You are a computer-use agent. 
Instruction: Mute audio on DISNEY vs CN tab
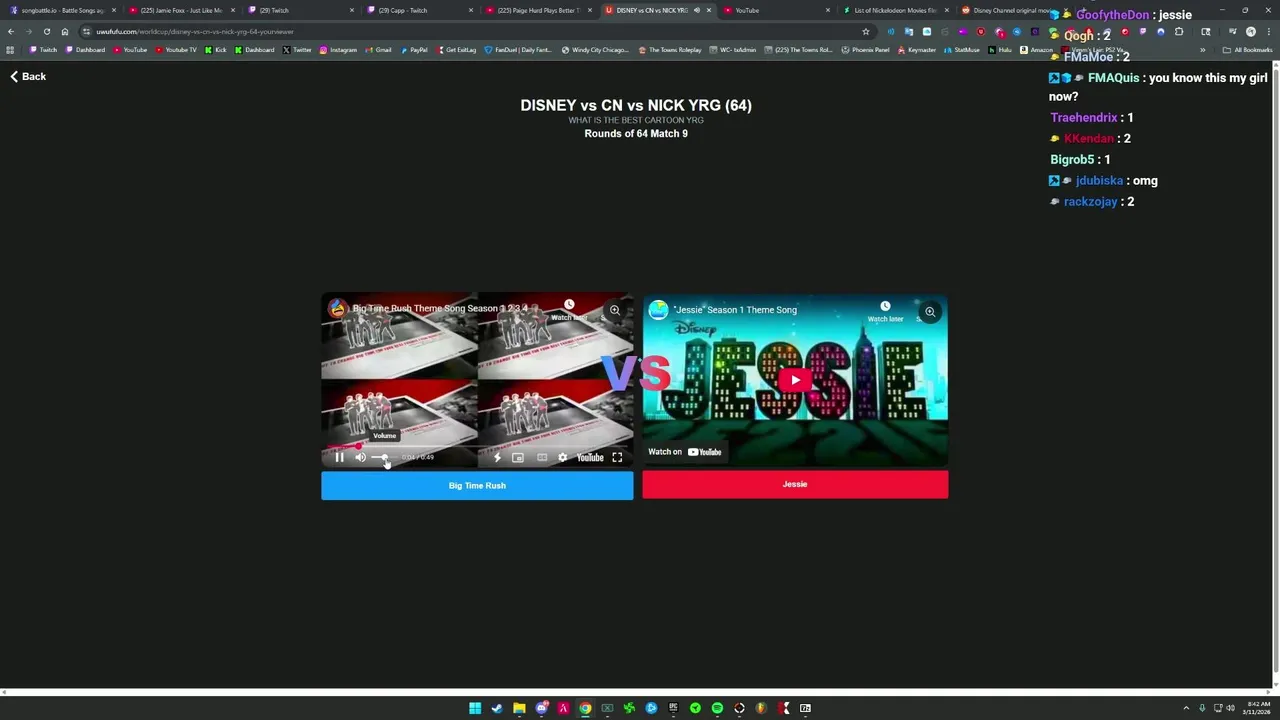697,10
